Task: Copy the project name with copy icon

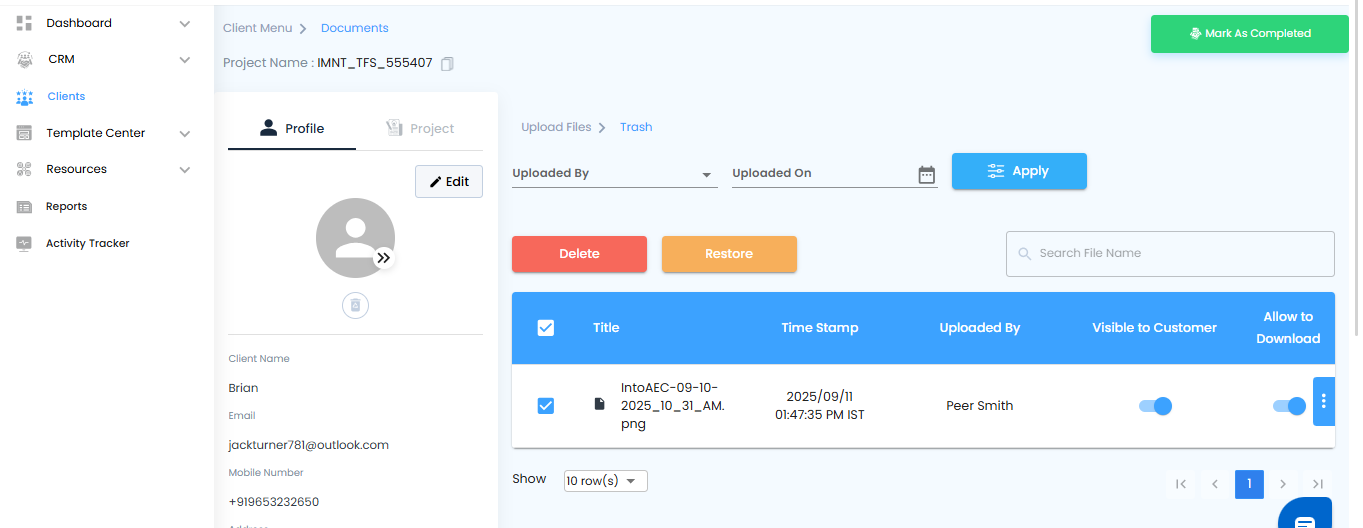Action: pyautogui.click(x=448, y=64)
